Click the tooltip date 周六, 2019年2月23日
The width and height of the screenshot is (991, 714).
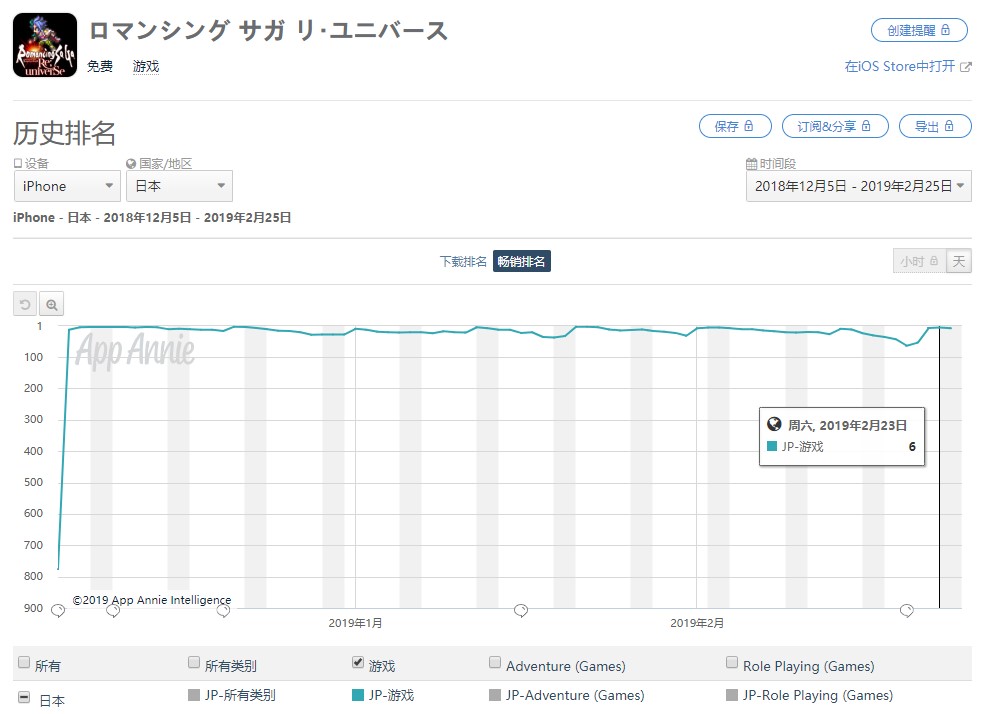[848, 425]
